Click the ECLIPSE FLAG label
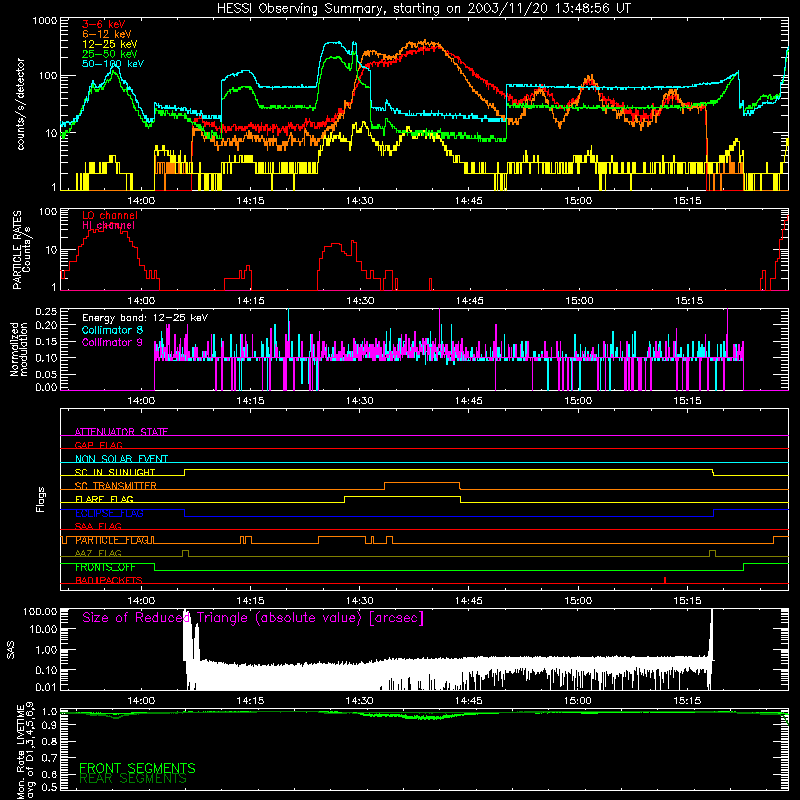This screenshot has height=800, width=800. click(109, 513)
